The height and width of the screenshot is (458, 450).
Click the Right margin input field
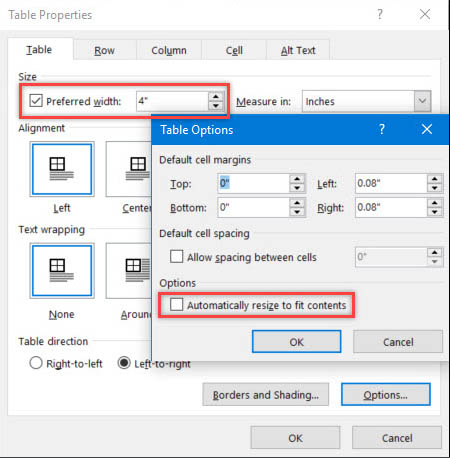click(x=391, y=207)
